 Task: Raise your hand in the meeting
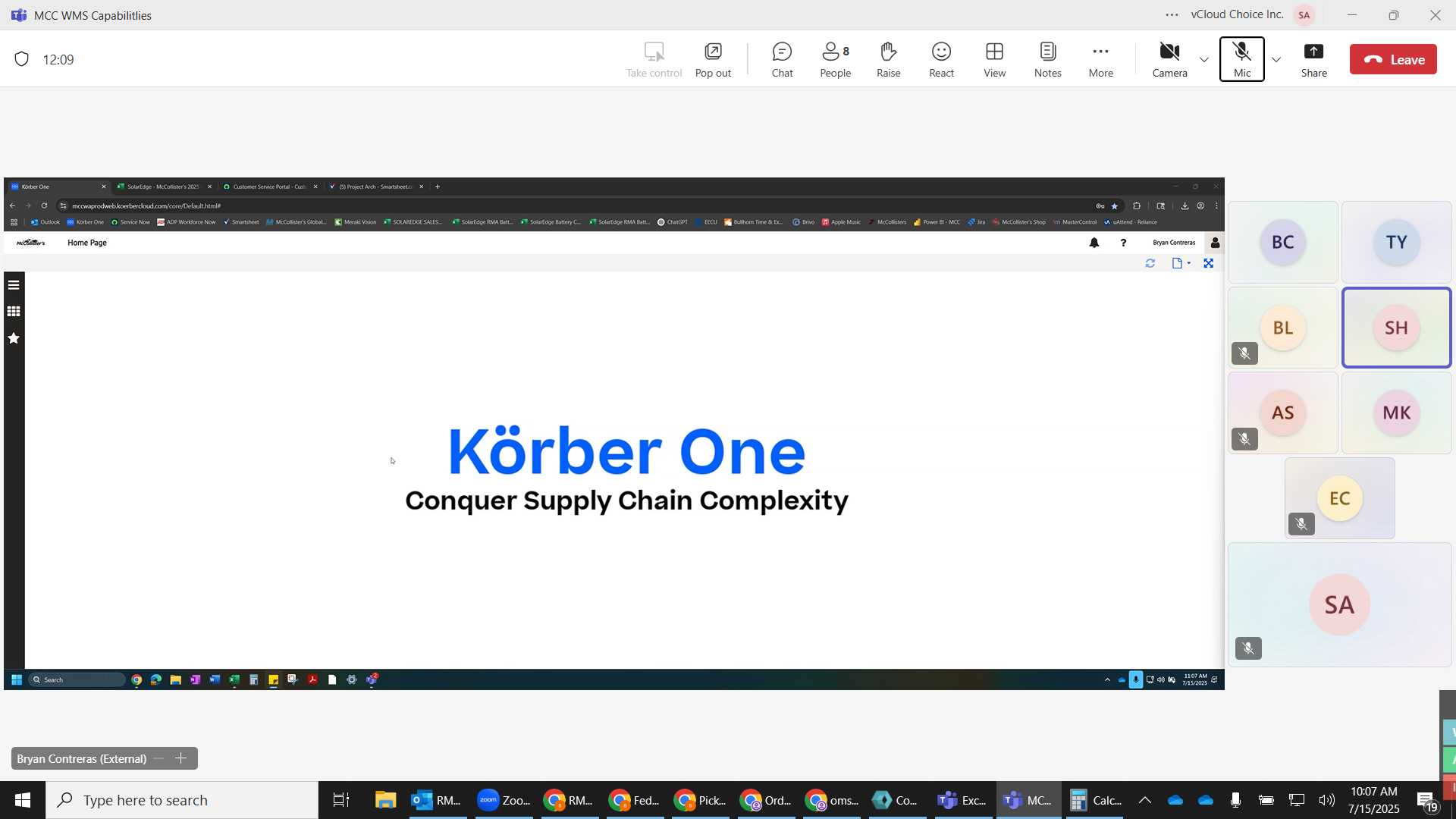pyautogui.click(x=888, y=60)
